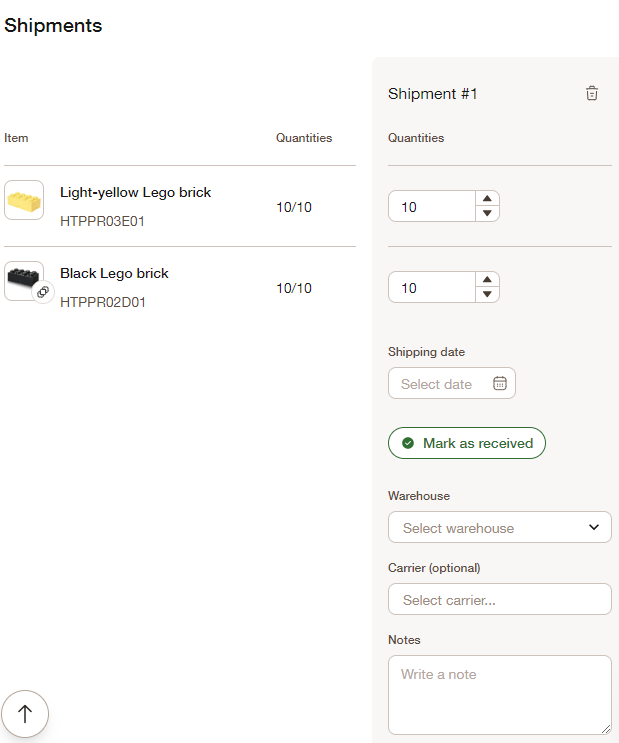Decrease Light-yellow Lego brick quantity
This screenshot has height=743, width=619.
point(487,214)
